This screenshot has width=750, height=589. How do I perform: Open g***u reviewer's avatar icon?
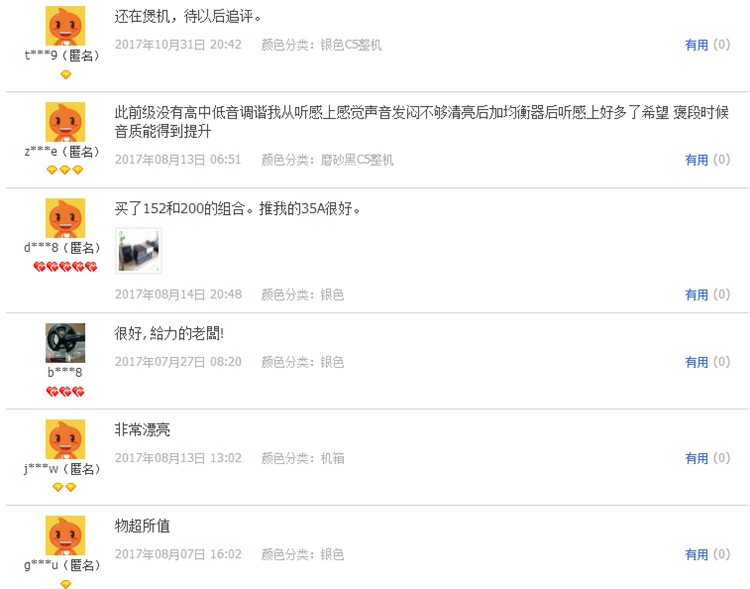coord(65,535)
